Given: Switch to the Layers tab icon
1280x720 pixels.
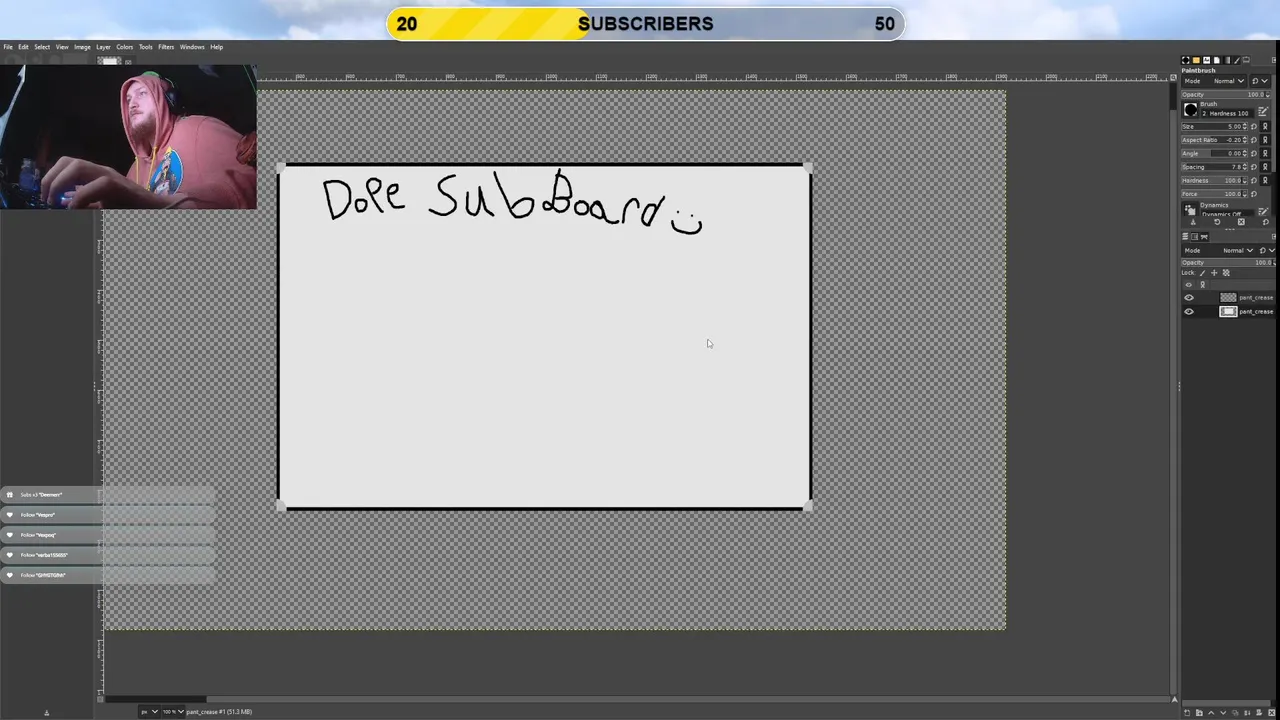Looking at the screenshot, I should pos(1185,237).
